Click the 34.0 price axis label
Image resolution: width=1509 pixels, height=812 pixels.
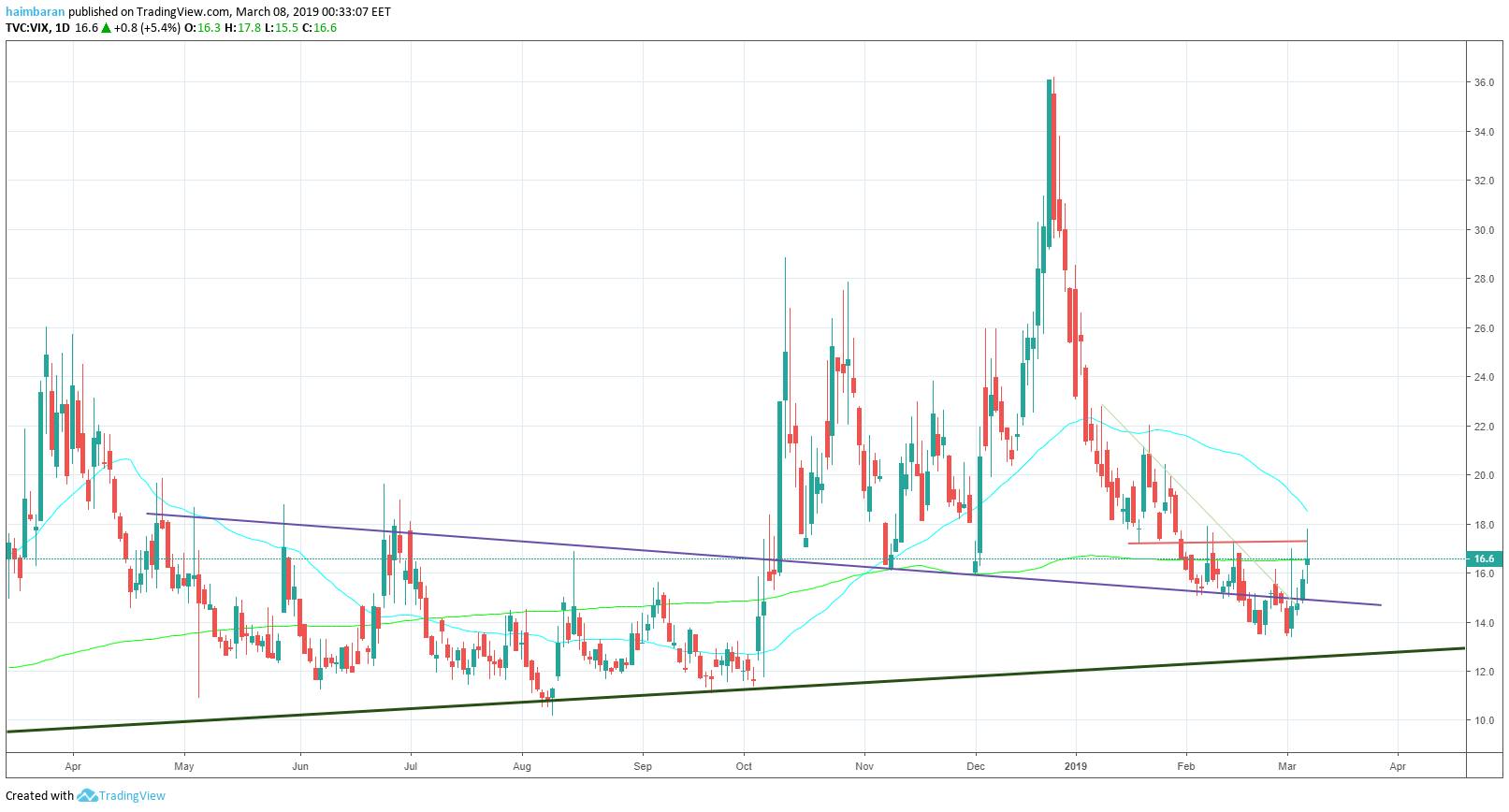click(1484, 132)
